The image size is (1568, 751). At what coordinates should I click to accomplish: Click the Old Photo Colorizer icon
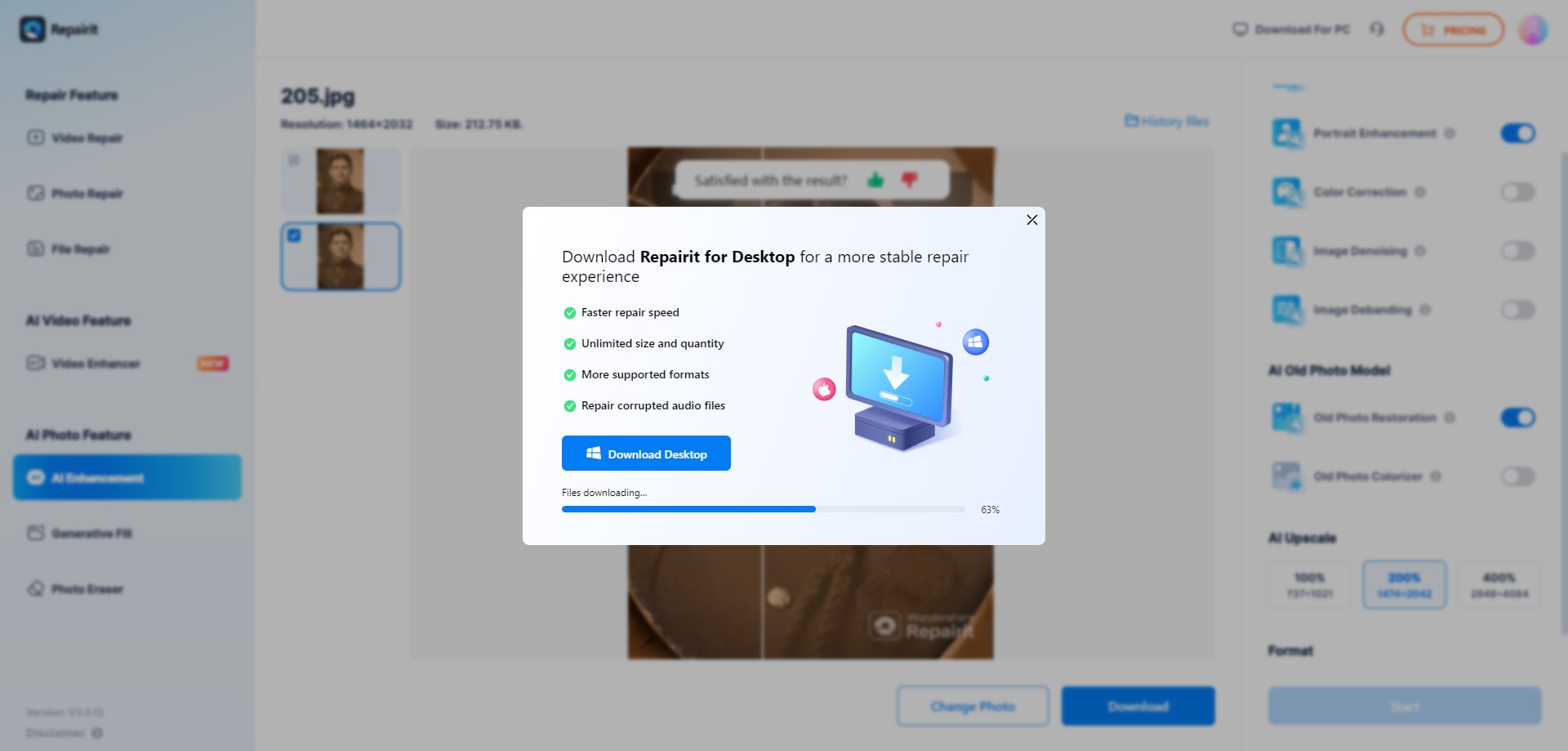(x=1288, y=476)
